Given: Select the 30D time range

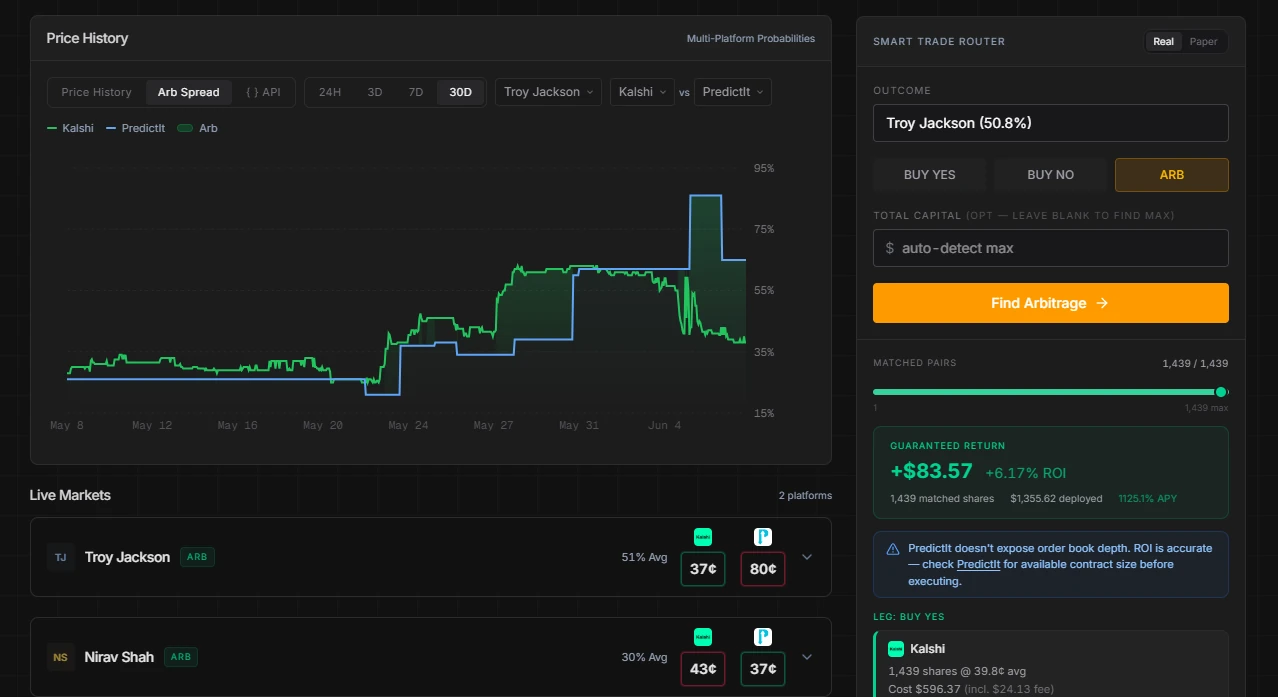Looking at the screenshot, I should [460, 92].
